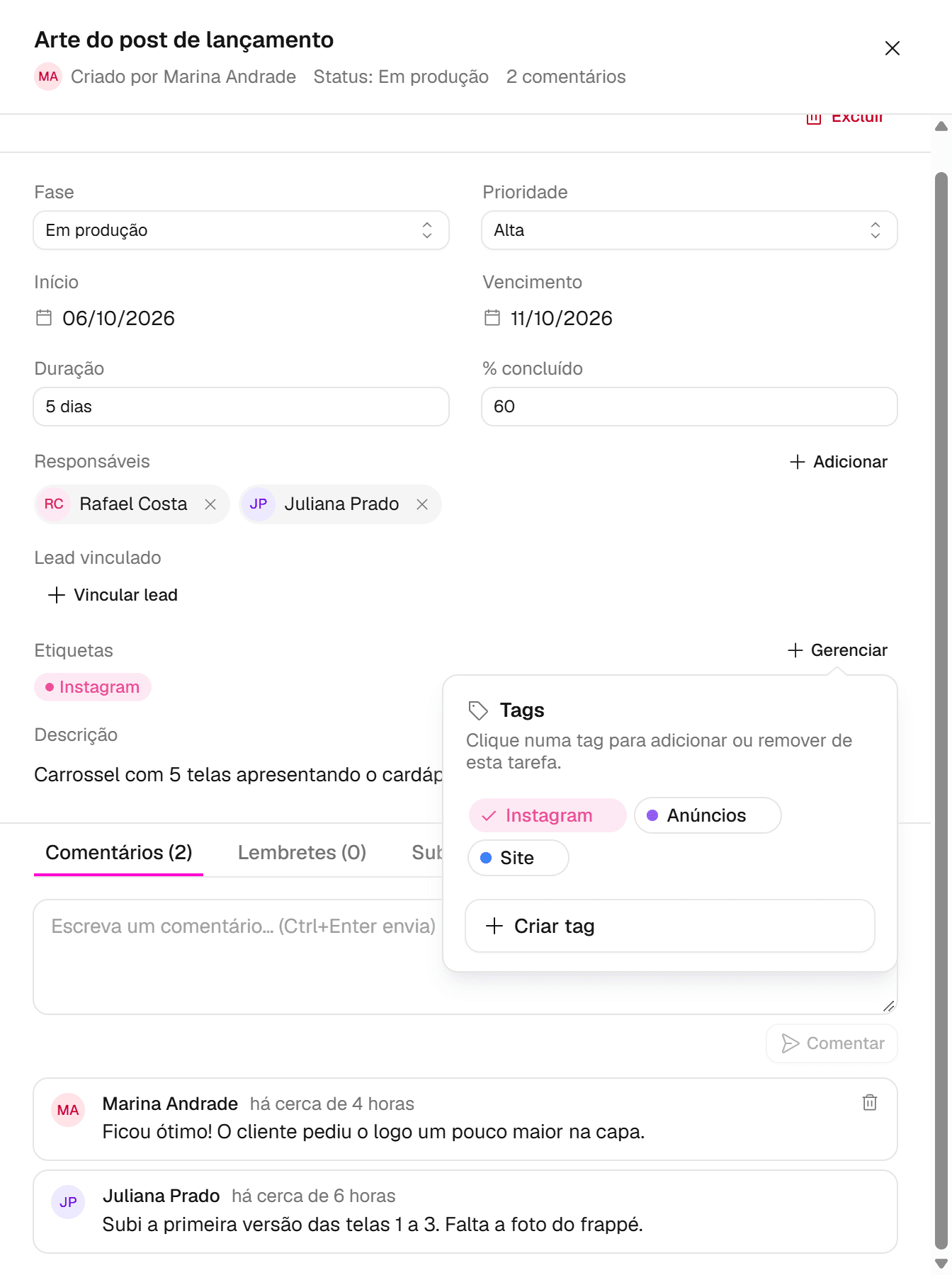Screen dimensions: 952x1275
Task: Open the Fase dropdown
Action: [x=241, y=230]
